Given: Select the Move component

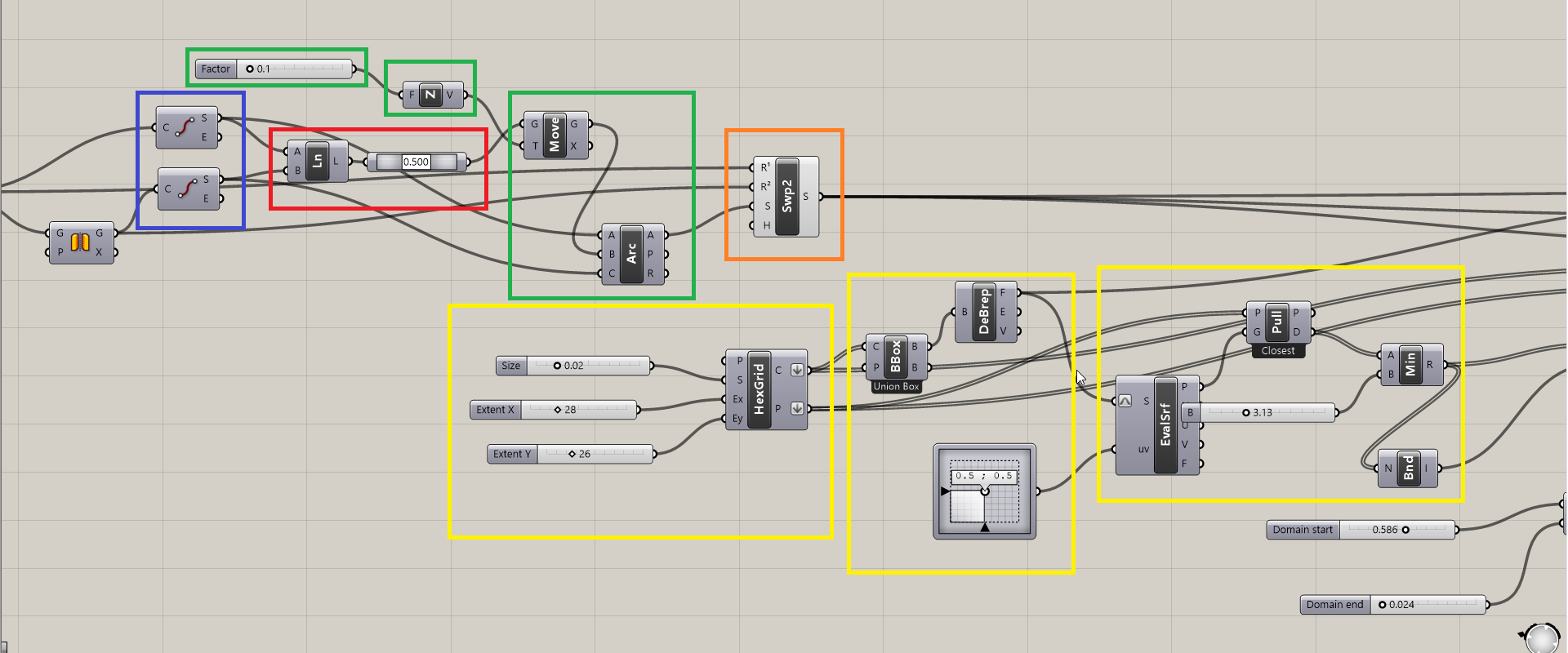Looking at the screenshot, I should [555, 135].
